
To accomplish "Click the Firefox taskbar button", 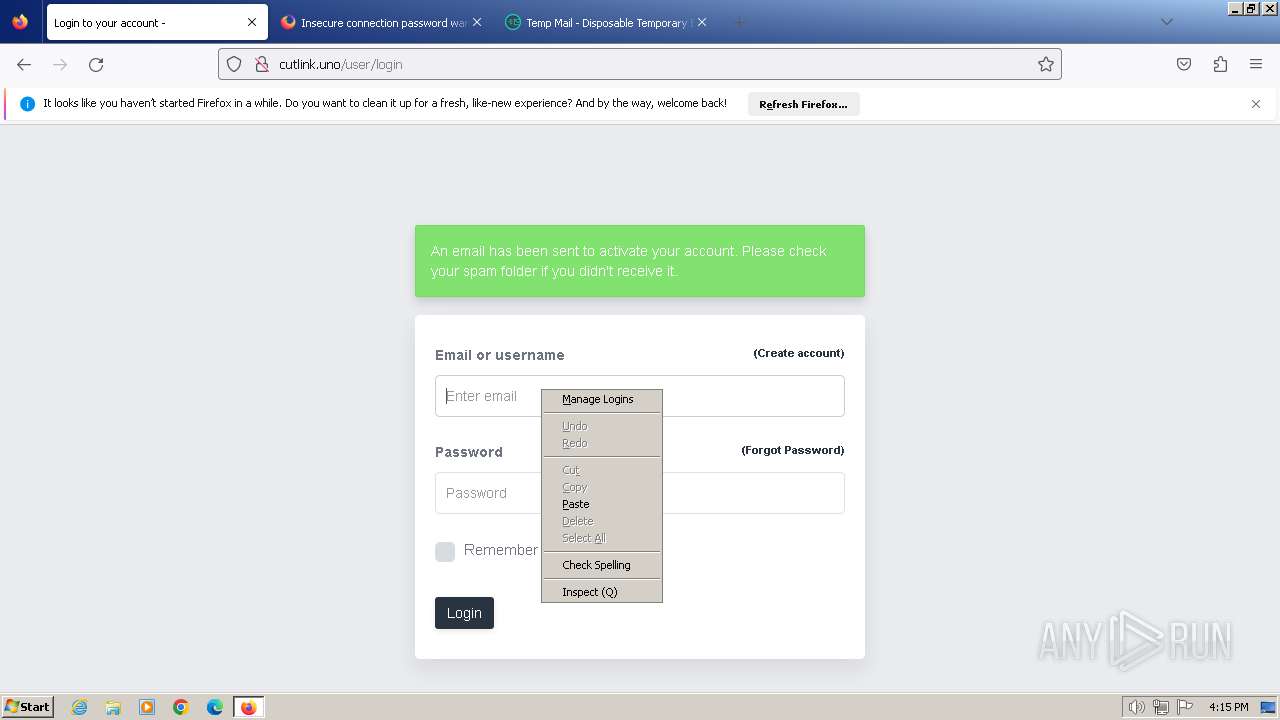I will [248, 707].
